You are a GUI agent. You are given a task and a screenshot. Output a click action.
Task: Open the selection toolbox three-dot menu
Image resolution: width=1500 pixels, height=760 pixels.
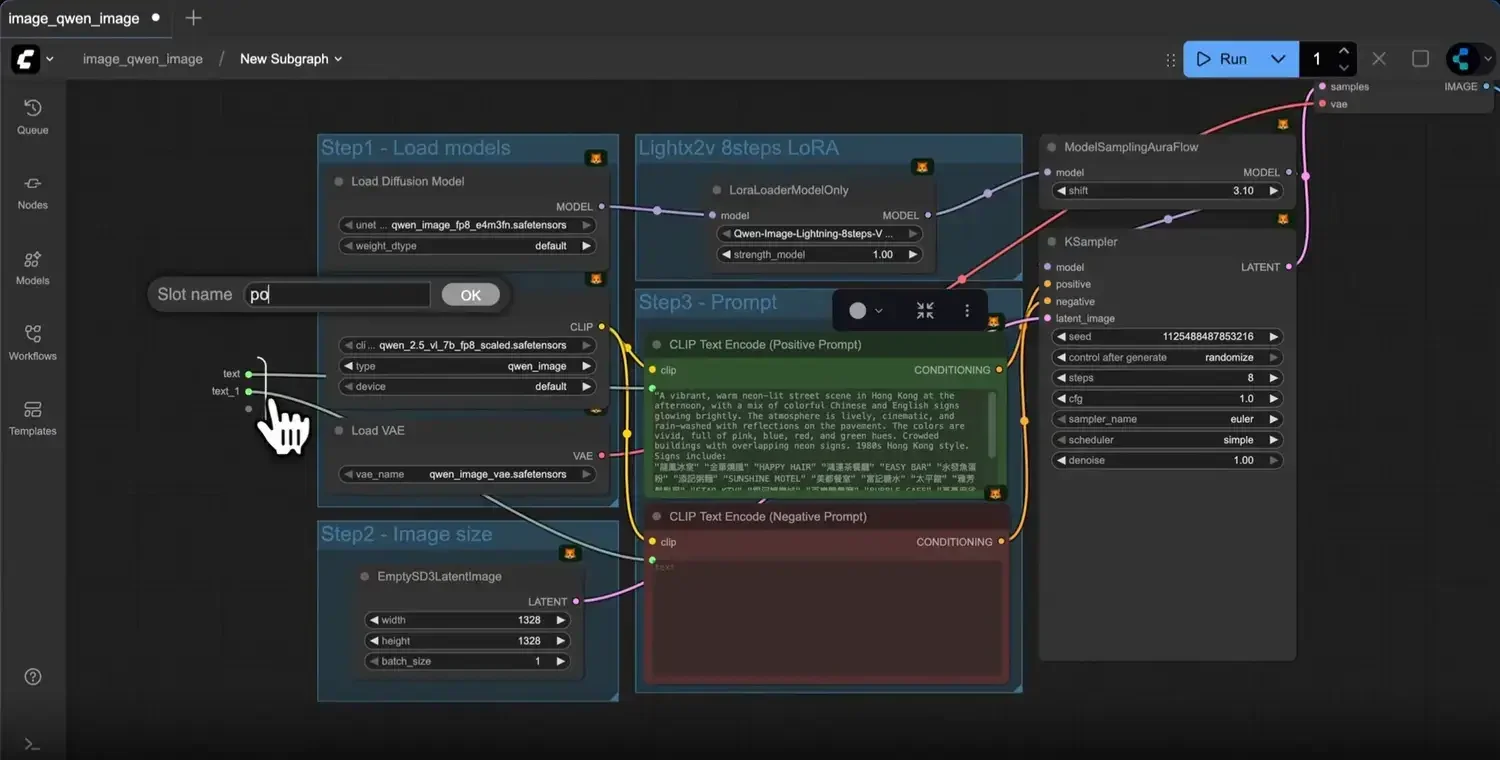[967, 311]
